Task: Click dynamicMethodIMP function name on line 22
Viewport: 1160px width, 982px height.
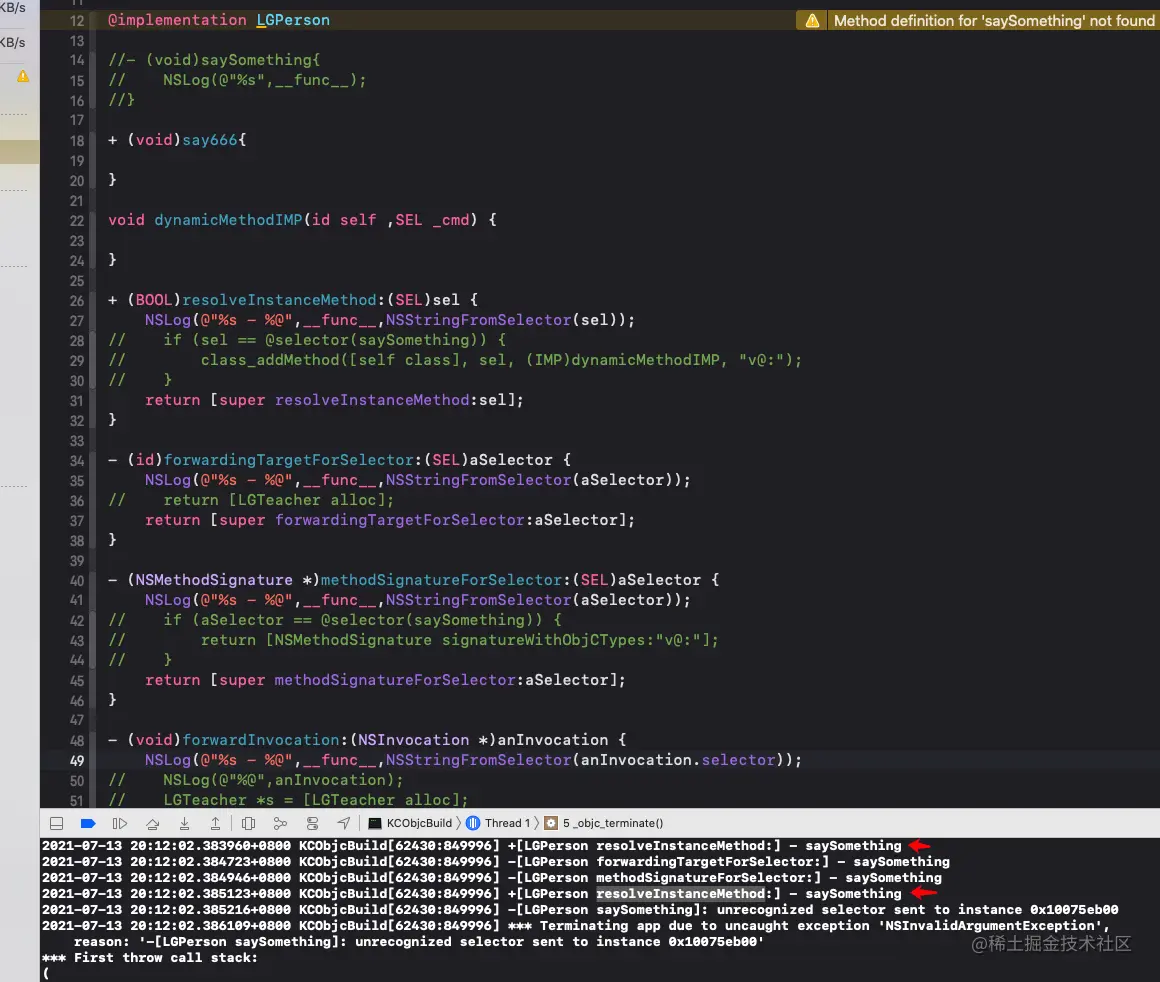Action: coord(228,220)
